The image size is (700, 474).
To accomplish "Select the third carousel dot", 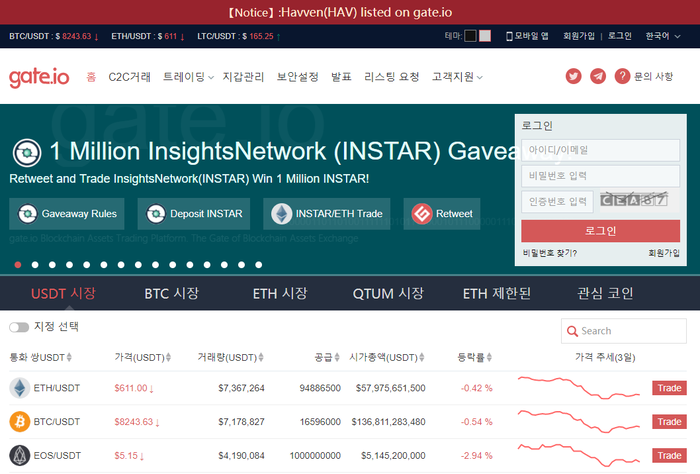I will pos(52,265).
